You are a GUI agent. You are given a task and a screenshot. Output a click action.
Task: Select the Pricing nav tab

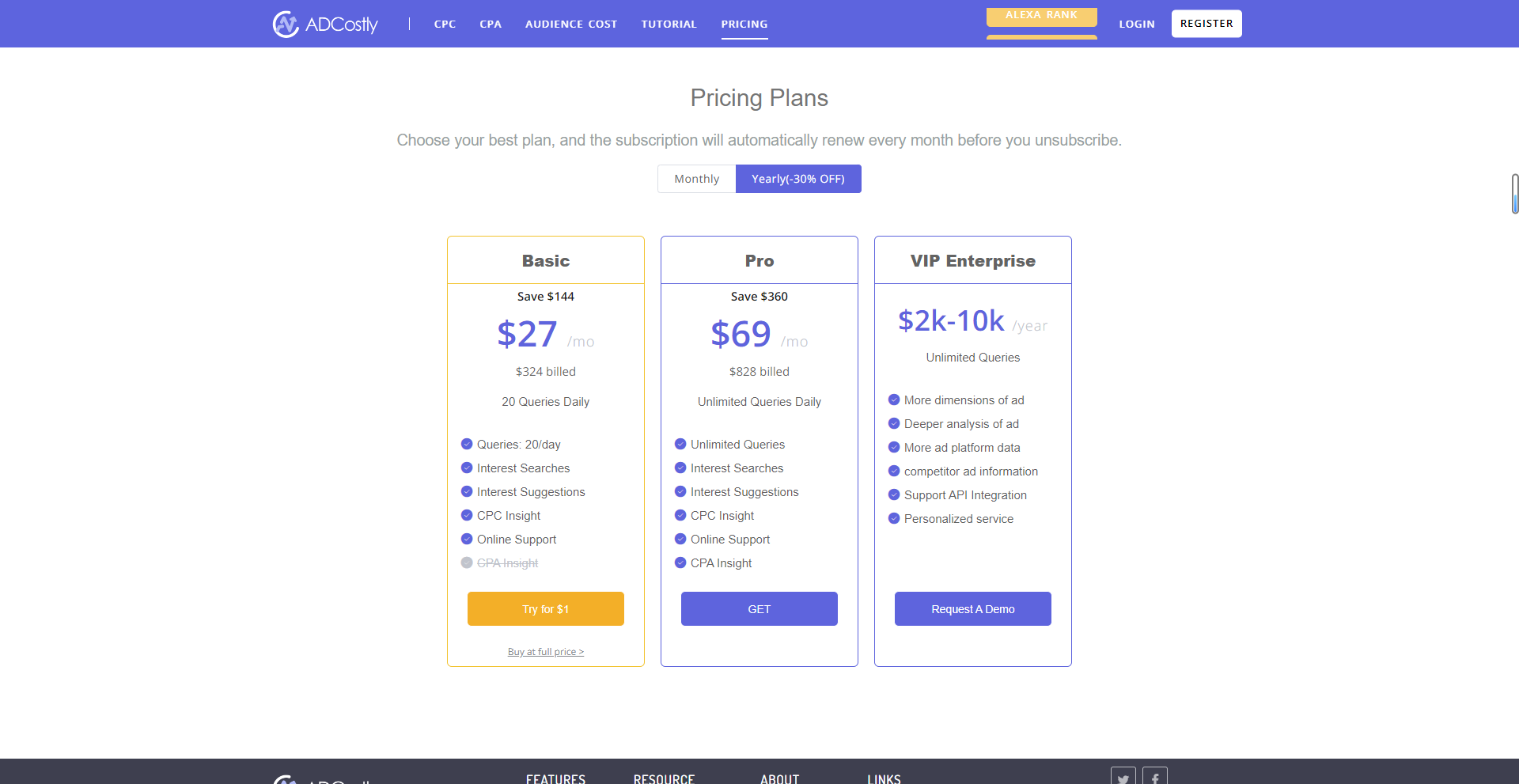click(x=744, y=24)
